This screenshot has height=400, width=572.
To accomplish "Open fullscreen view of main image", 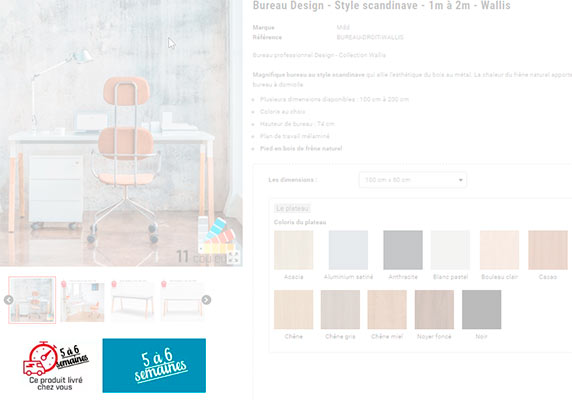I will pyautogui.click(x=233, y=257).
